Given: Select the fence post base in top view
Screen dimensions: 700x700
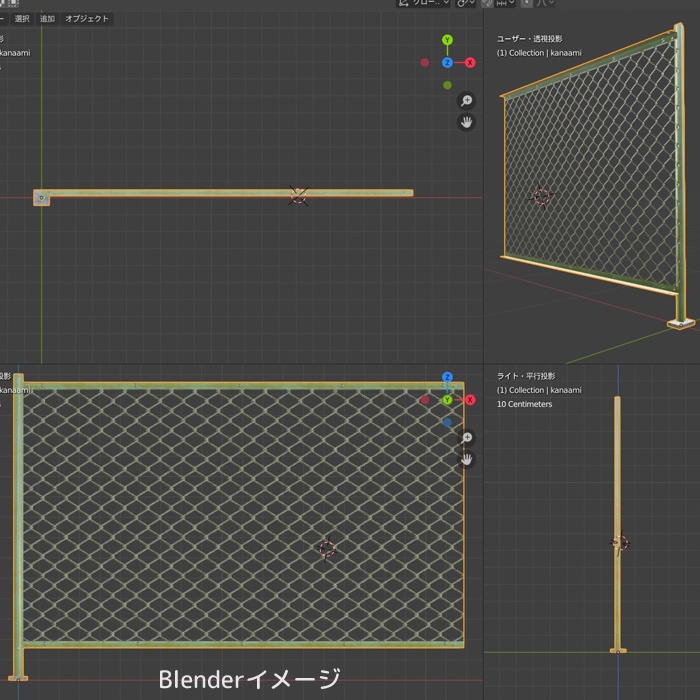Looking at the screenshot, I should [x=42, y=198].
